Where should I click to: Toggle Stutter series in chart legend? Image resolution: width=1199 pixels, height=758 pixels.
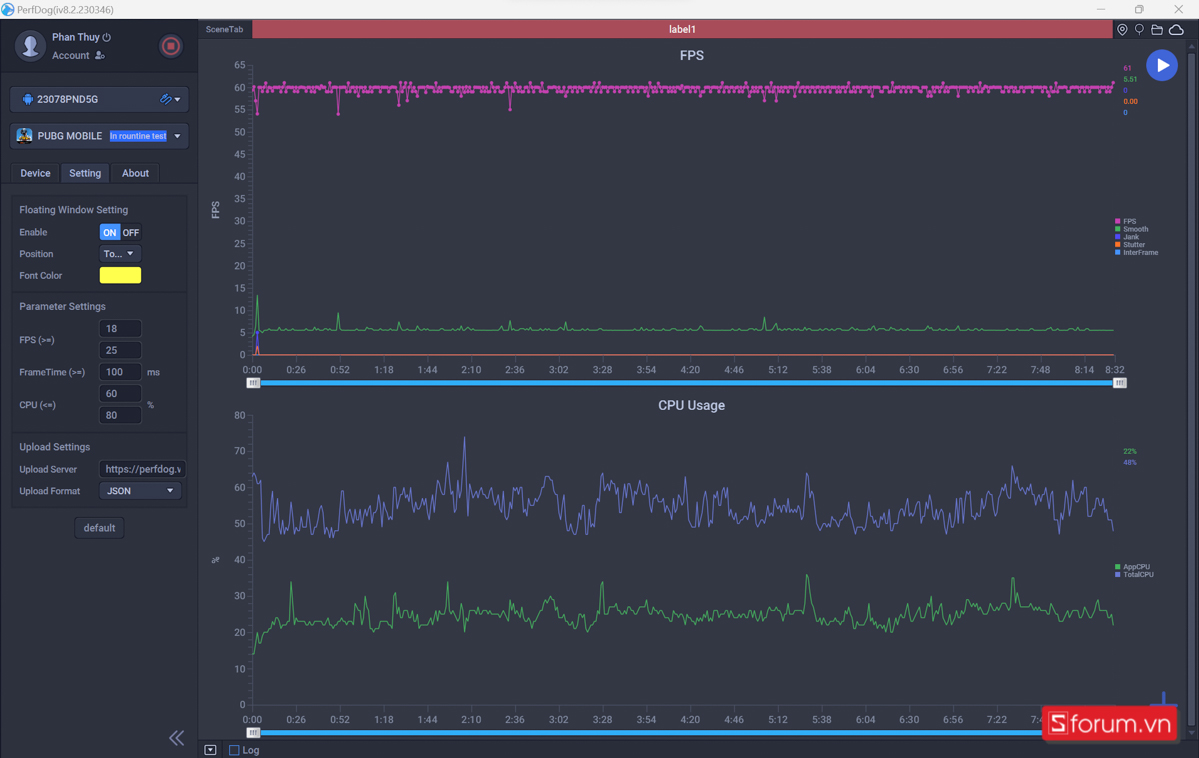pyautogui.click(x=1129, y=245)
